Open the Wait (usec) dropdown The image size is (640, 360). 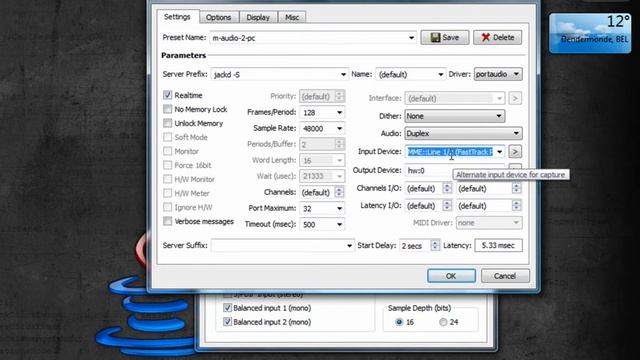[x=322, y=176]
